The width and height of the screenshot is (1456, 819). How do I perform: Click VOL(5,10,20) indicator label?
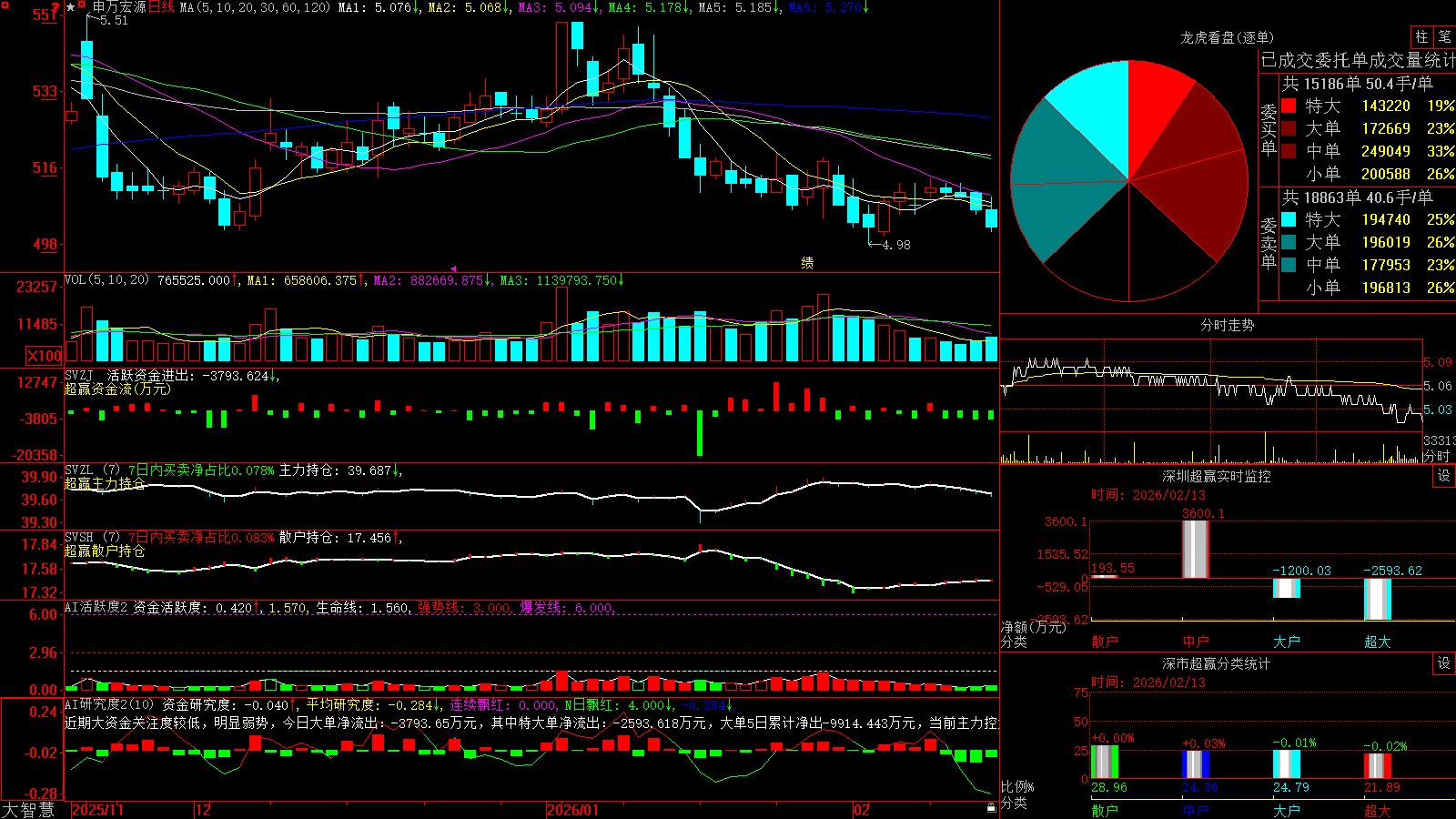click(x=106, y=280)
